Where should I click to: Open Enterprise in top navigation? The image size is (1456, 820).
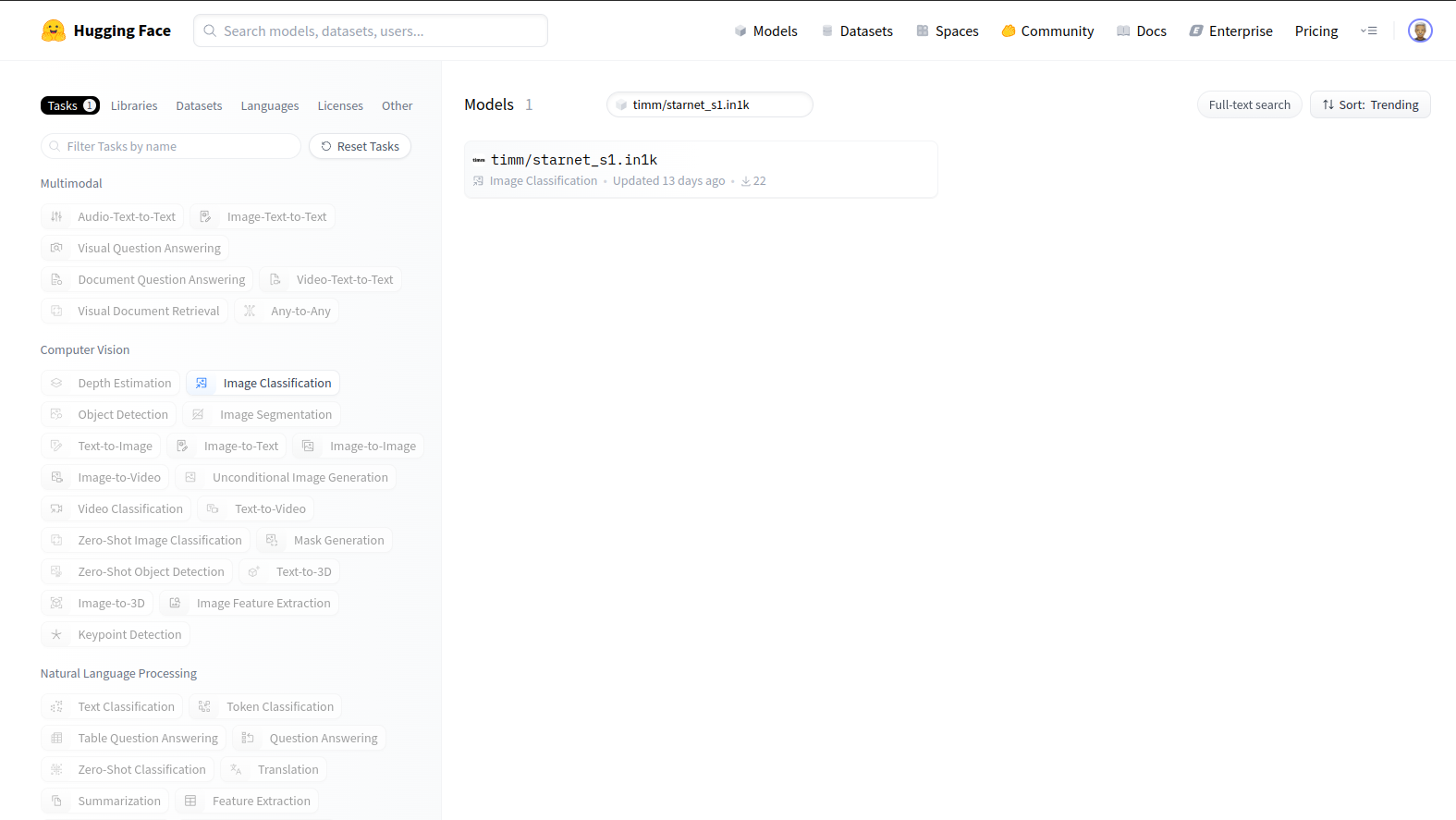(1230, 31)
